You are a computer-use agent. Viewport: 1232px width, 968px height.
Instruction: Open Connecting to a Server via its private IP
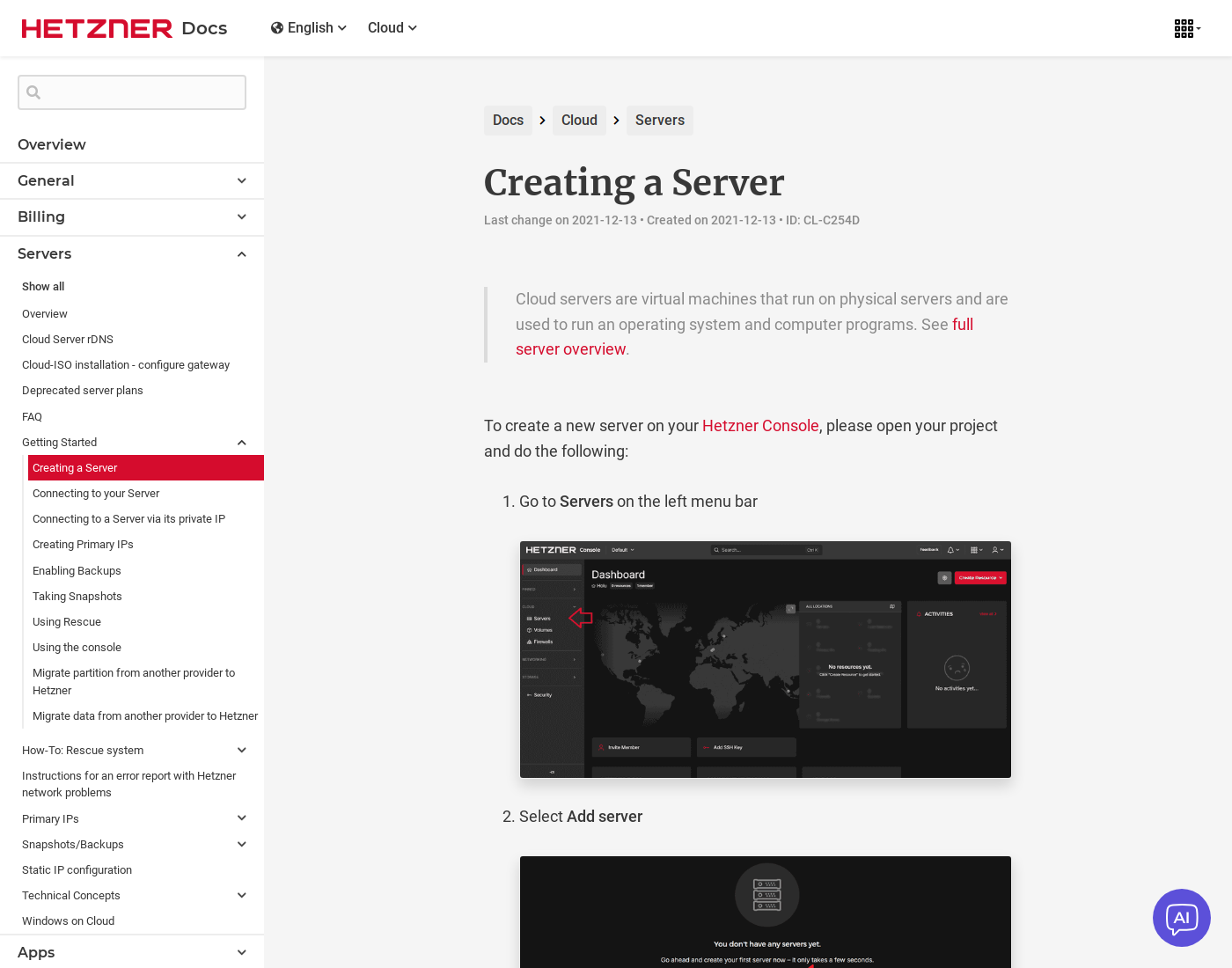(x=129, y=519)
